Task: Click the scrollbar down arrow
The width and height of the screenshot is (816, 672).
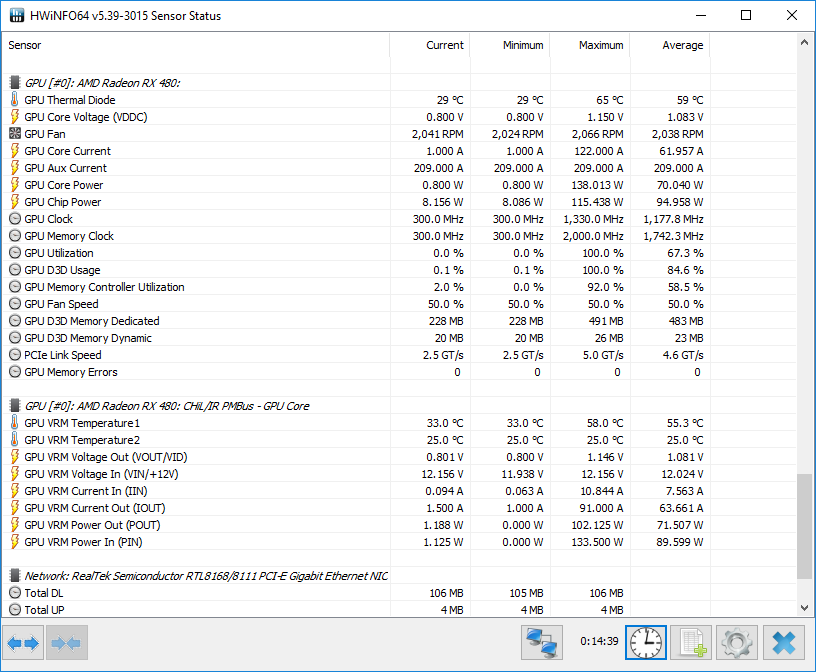Action: coord(804,608)
